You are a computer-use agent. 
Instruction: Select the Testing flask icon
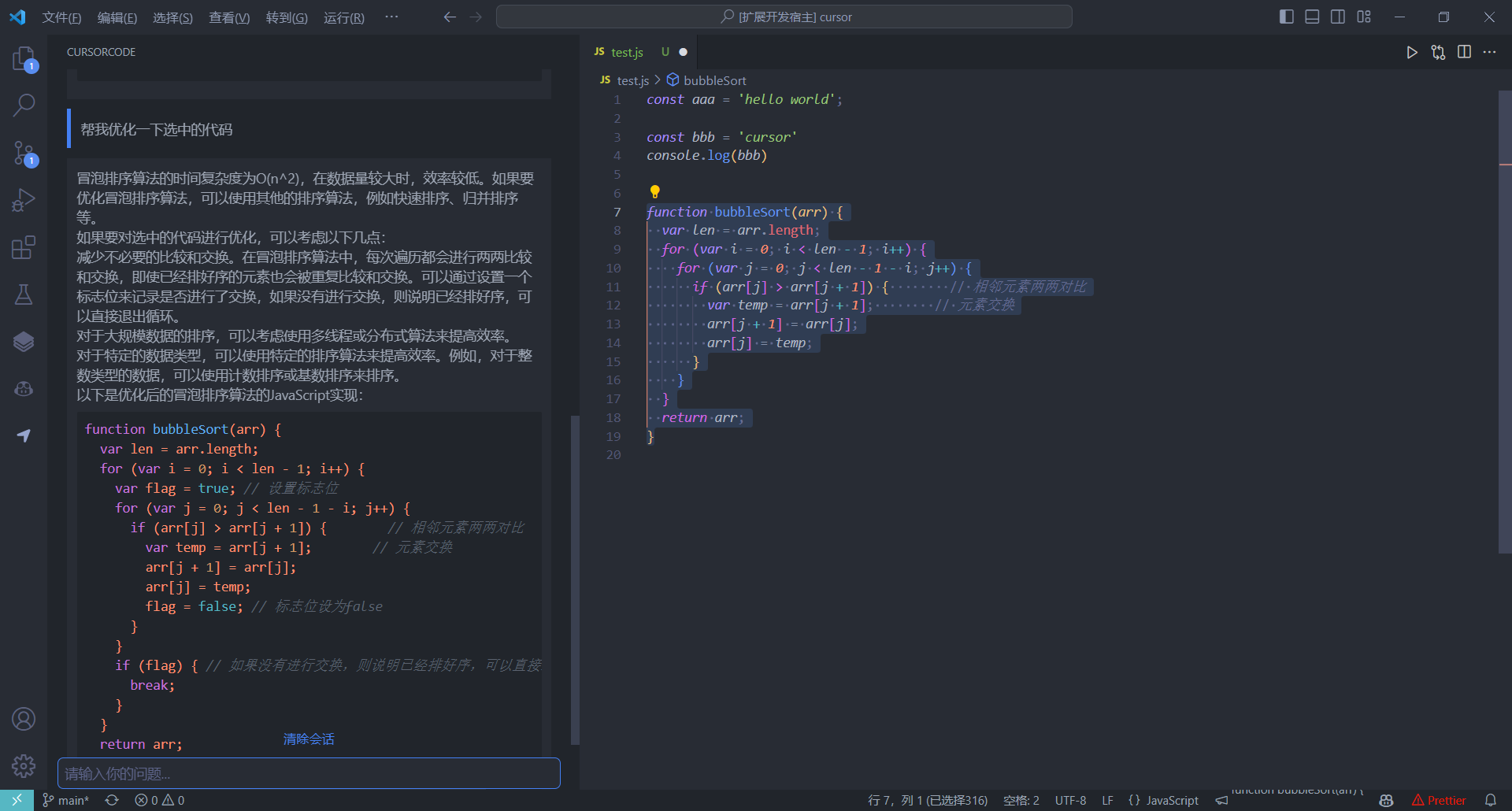tap(23, 294)
